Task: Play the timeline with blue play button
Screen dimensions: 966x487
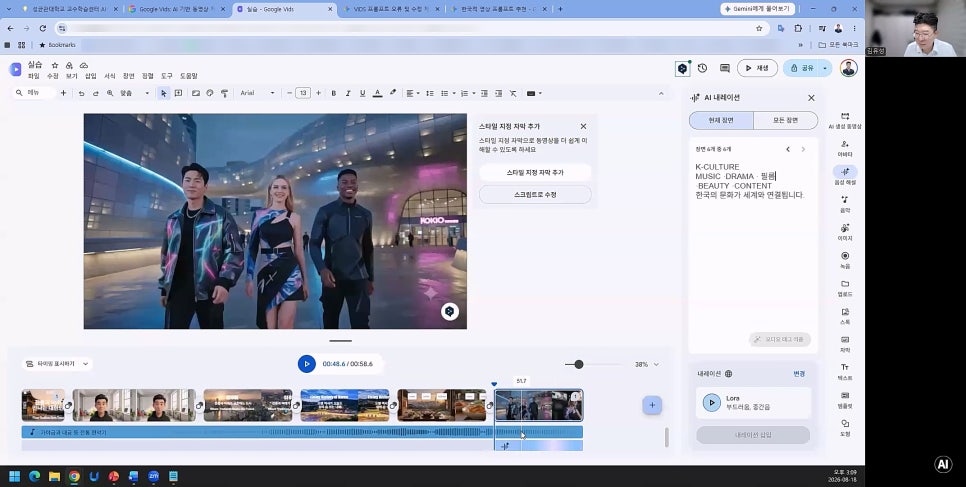Action: pos(306,364)
